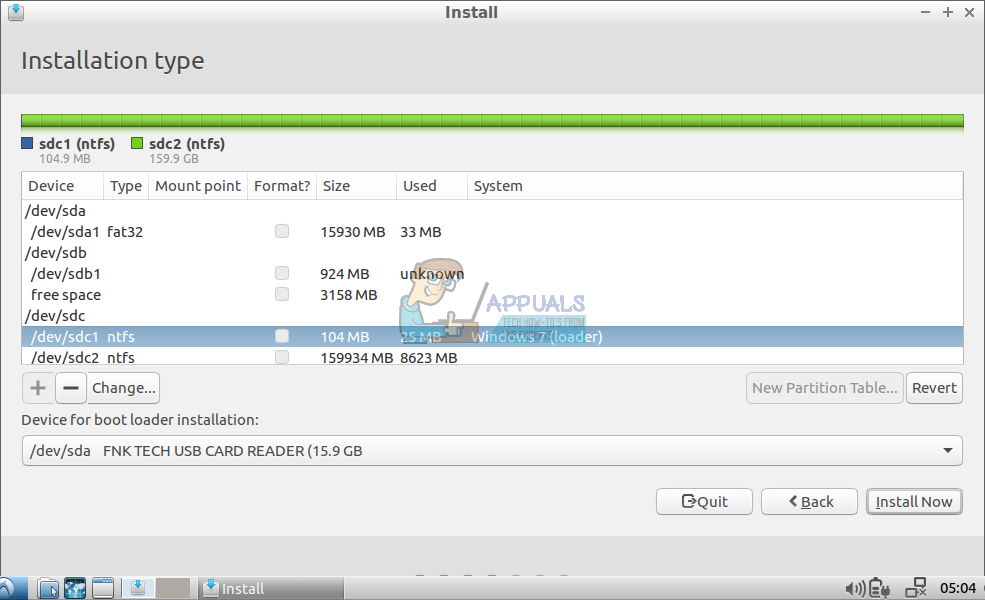The height and width of the screenshot is (600, 985).
Task: Click the 924 MB size cell
Action: 344,274
